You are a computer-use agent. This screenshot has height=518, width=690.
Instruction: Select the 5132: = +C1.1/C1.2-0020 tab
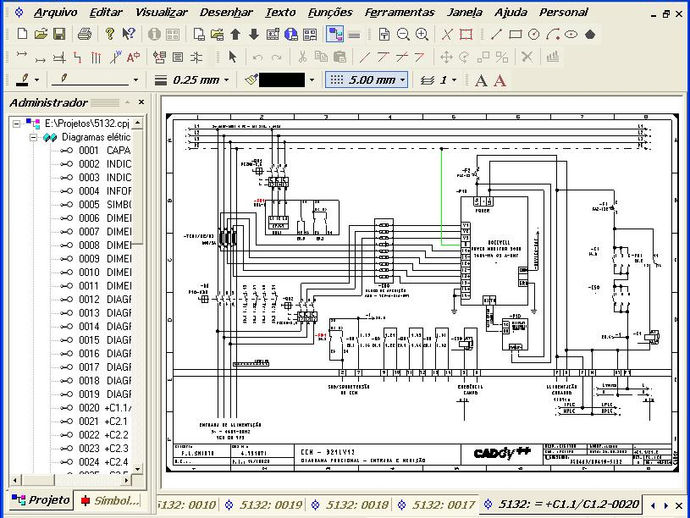[x=562, y=504]
